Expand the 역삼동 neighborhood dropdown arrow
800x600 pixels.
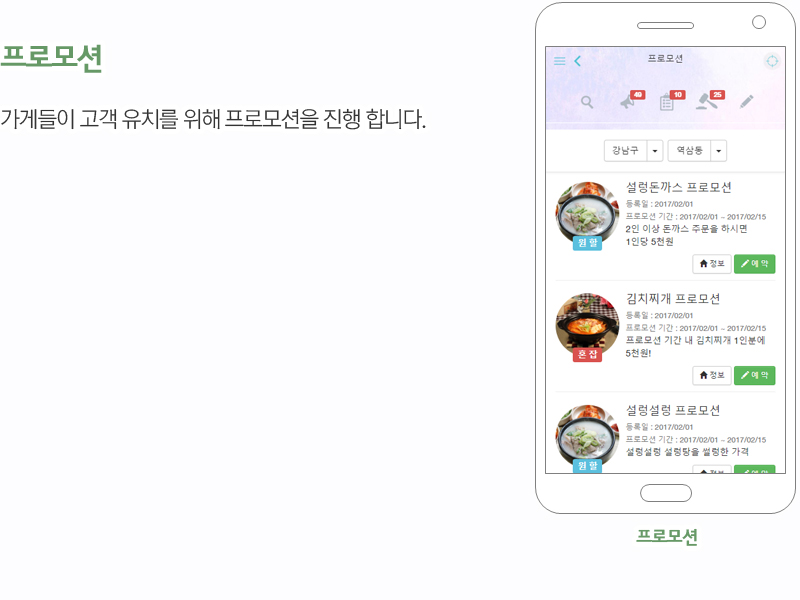719,151
